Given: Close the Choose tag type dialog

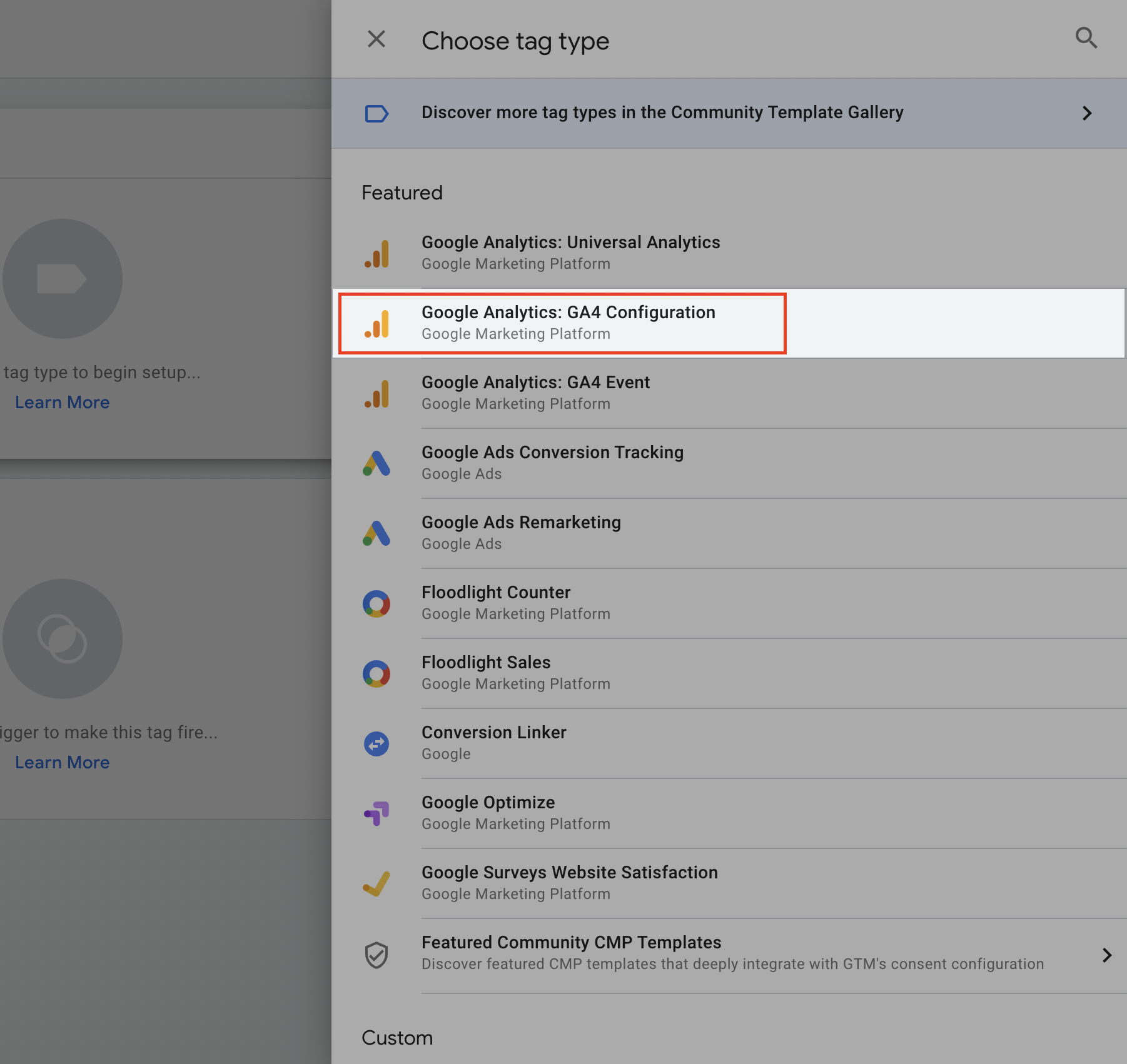Looking at the screenshot, I should click(x=376, y=39).
